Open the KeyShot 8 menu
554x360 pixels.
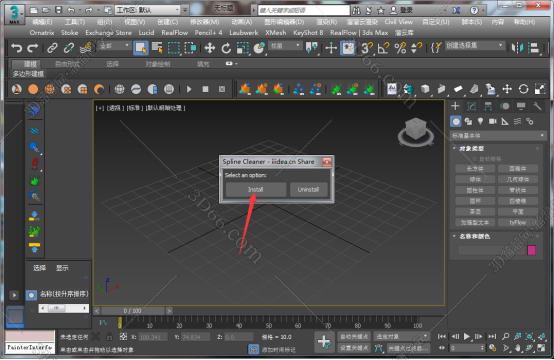308,33
